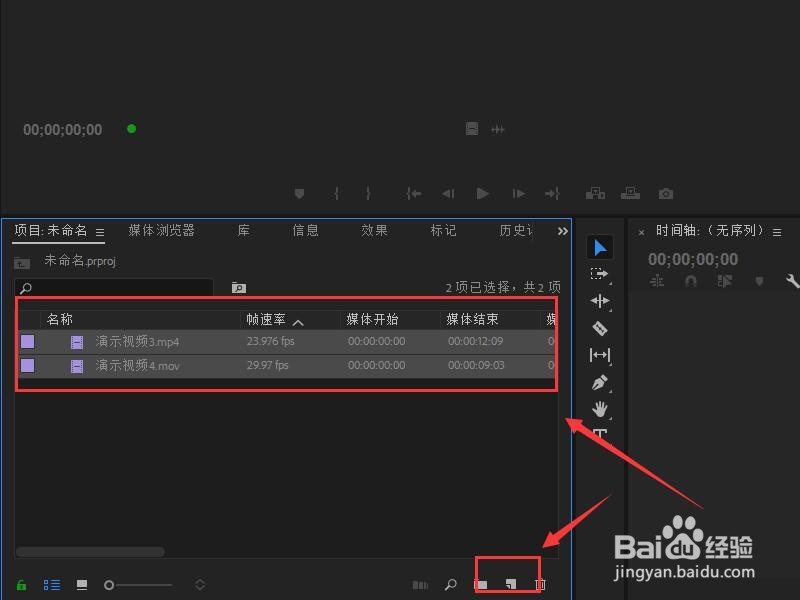Click project panel horizontal scrollbar
800x600 pixels.
point(90,552)
